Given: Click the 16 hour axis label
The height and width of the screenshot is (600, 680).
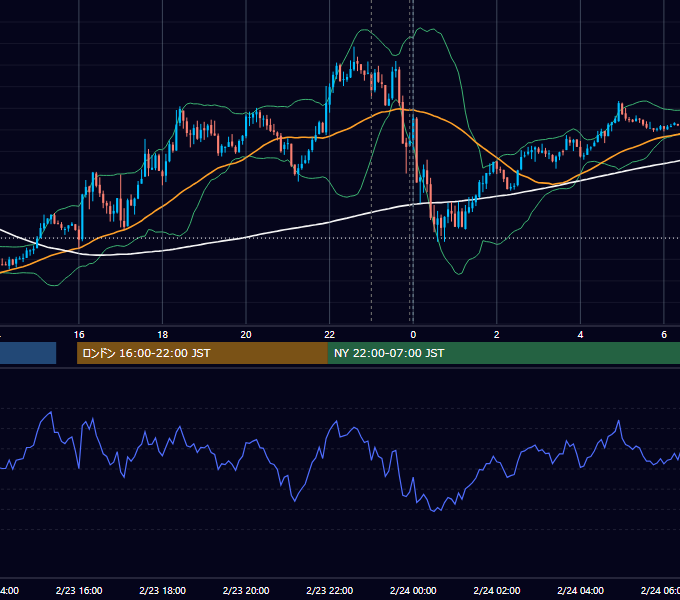Looking at the screenshot, I should [x=79, y=335].
